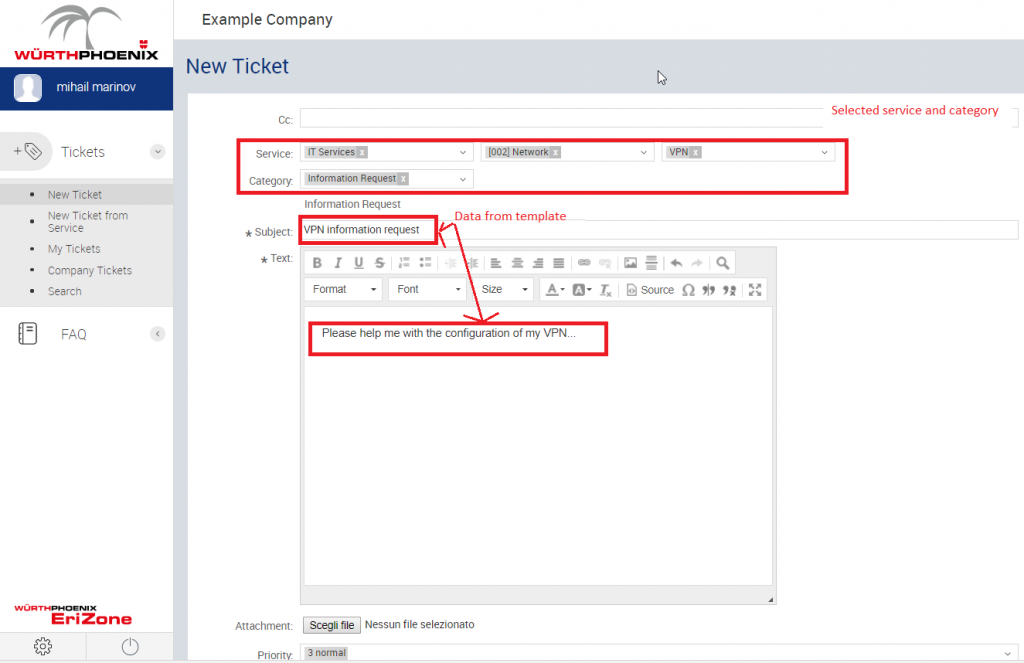Click Scegli file to attach a file

(331, 625)
